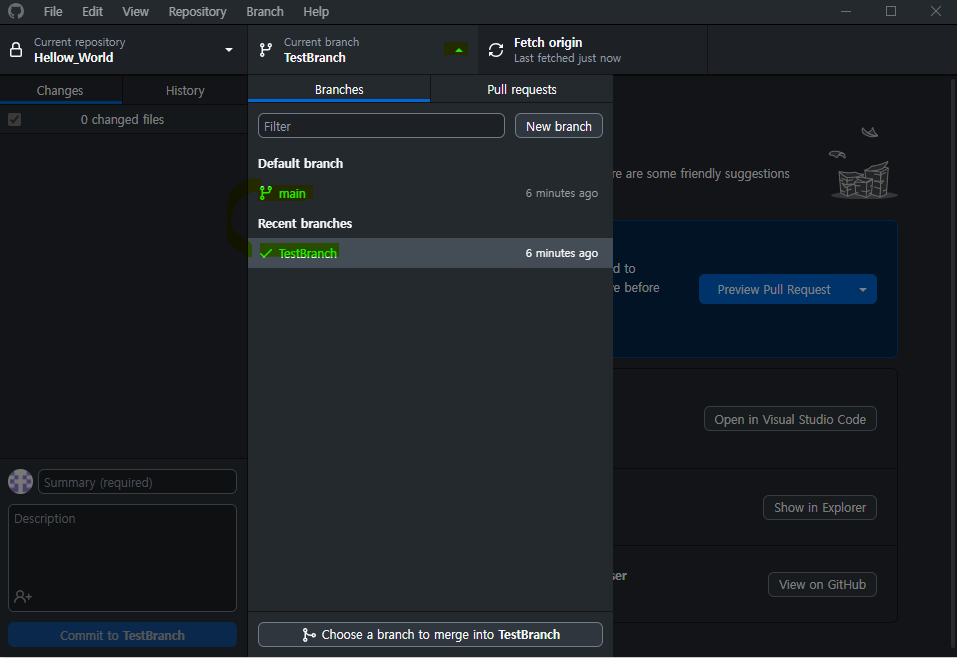
Task: Click the '6 minutes ago' text on main row
Action: 562,193
